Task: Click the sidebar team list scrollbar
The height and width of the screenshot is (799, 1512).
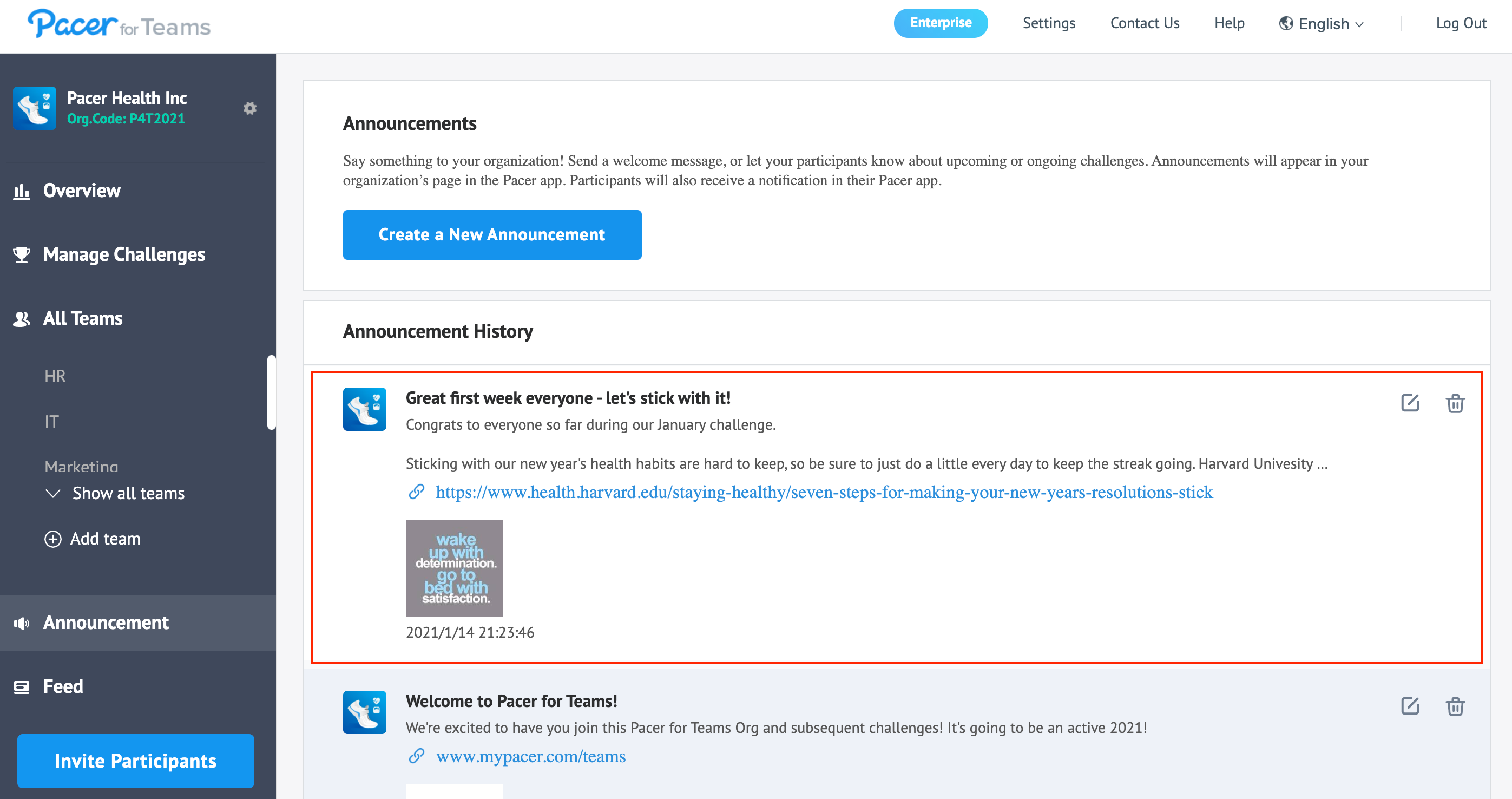Action: pyautogui.click(x=271, y=392)
